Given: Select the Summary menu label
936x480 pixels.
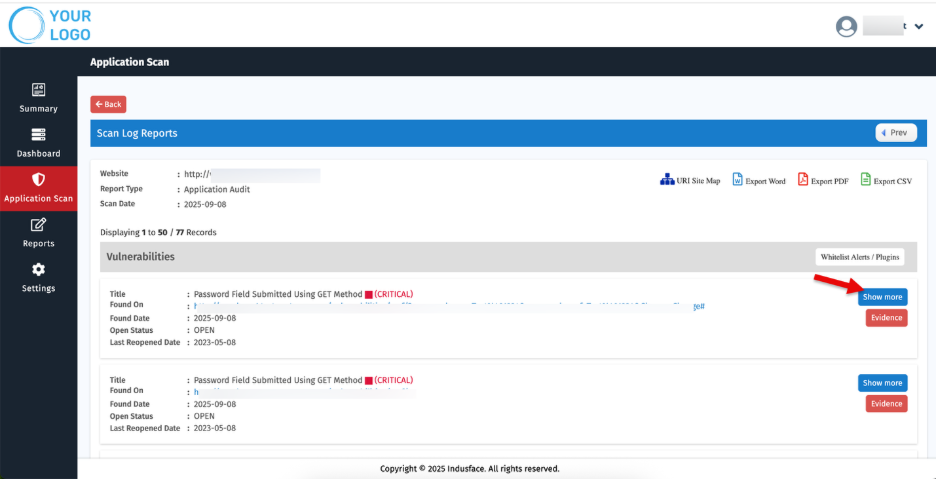Looking at the screenshot, I should (x=38, y=109).
